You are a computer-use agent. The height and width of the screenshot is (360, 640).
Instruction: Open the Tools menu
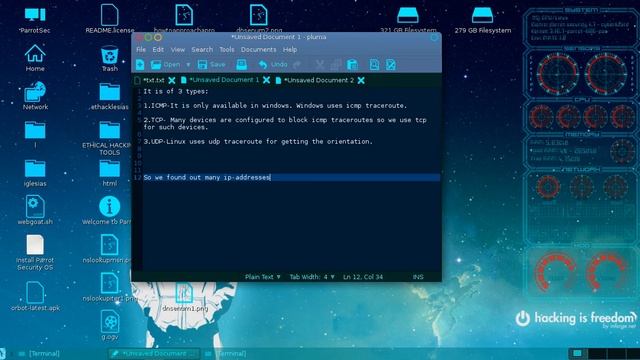(x=227, y=49)
